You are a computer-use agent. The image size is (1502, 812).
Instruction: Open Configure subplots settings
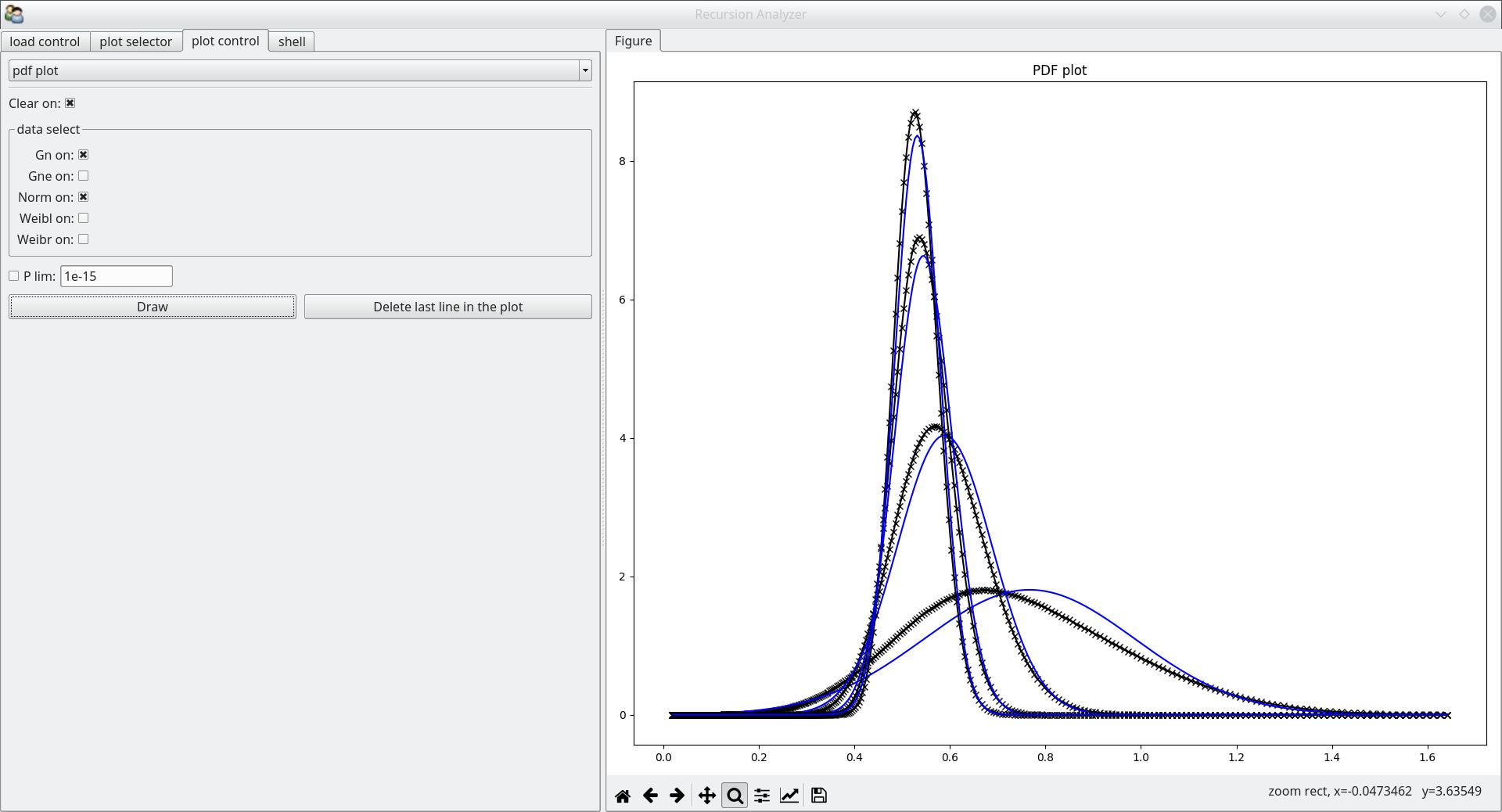point(761,796)
